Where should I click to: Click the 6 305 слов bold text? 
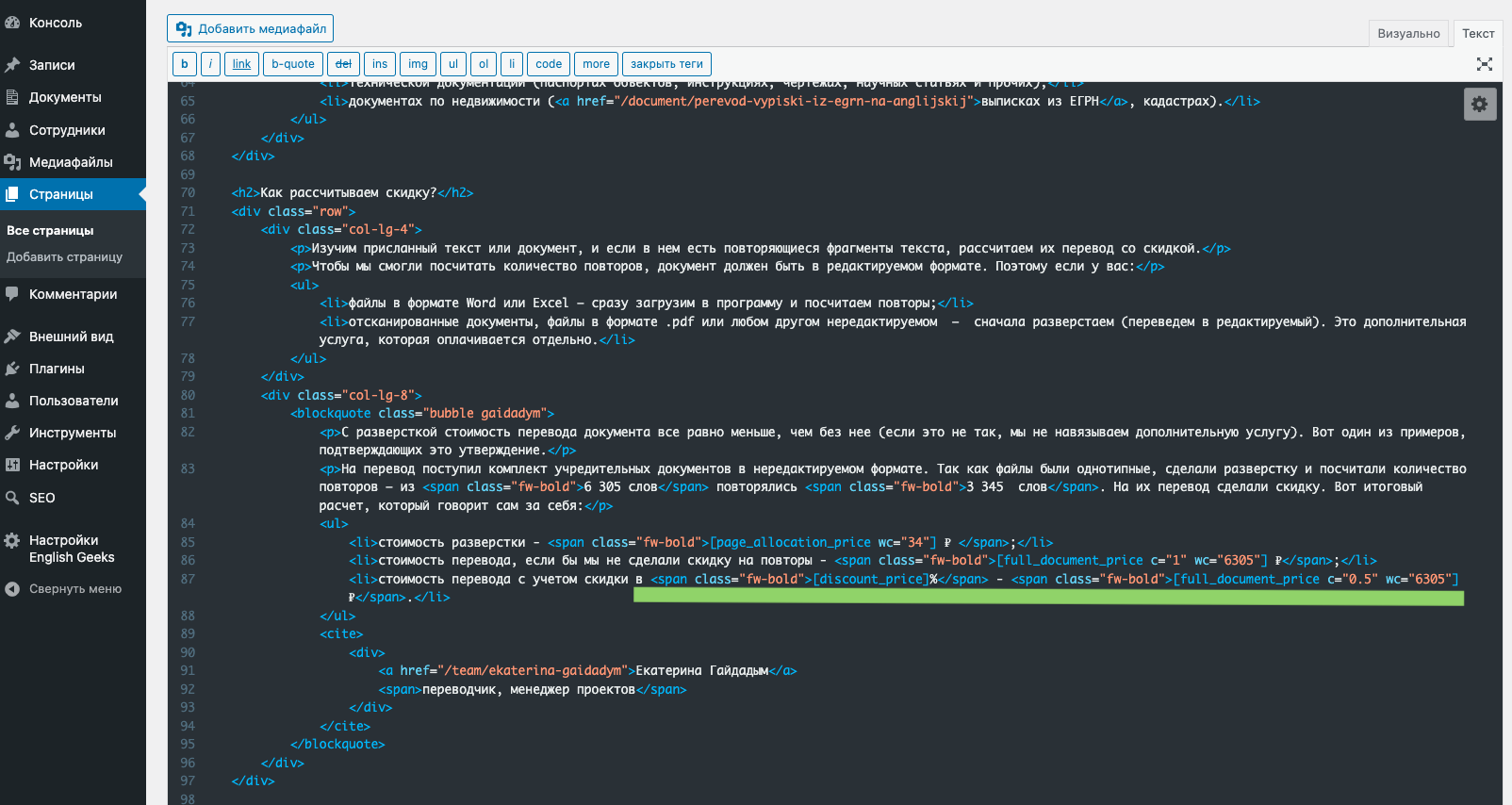620,486
